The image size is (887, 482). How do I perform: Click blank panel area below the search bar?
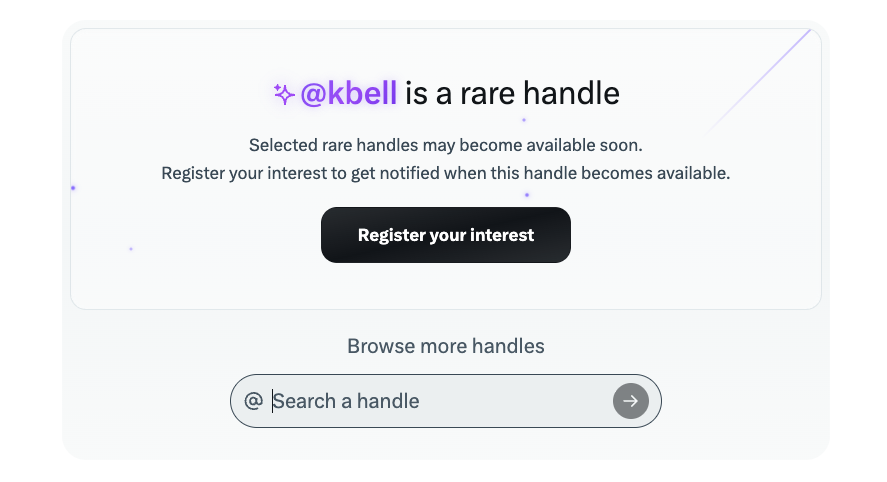point(445,443)
